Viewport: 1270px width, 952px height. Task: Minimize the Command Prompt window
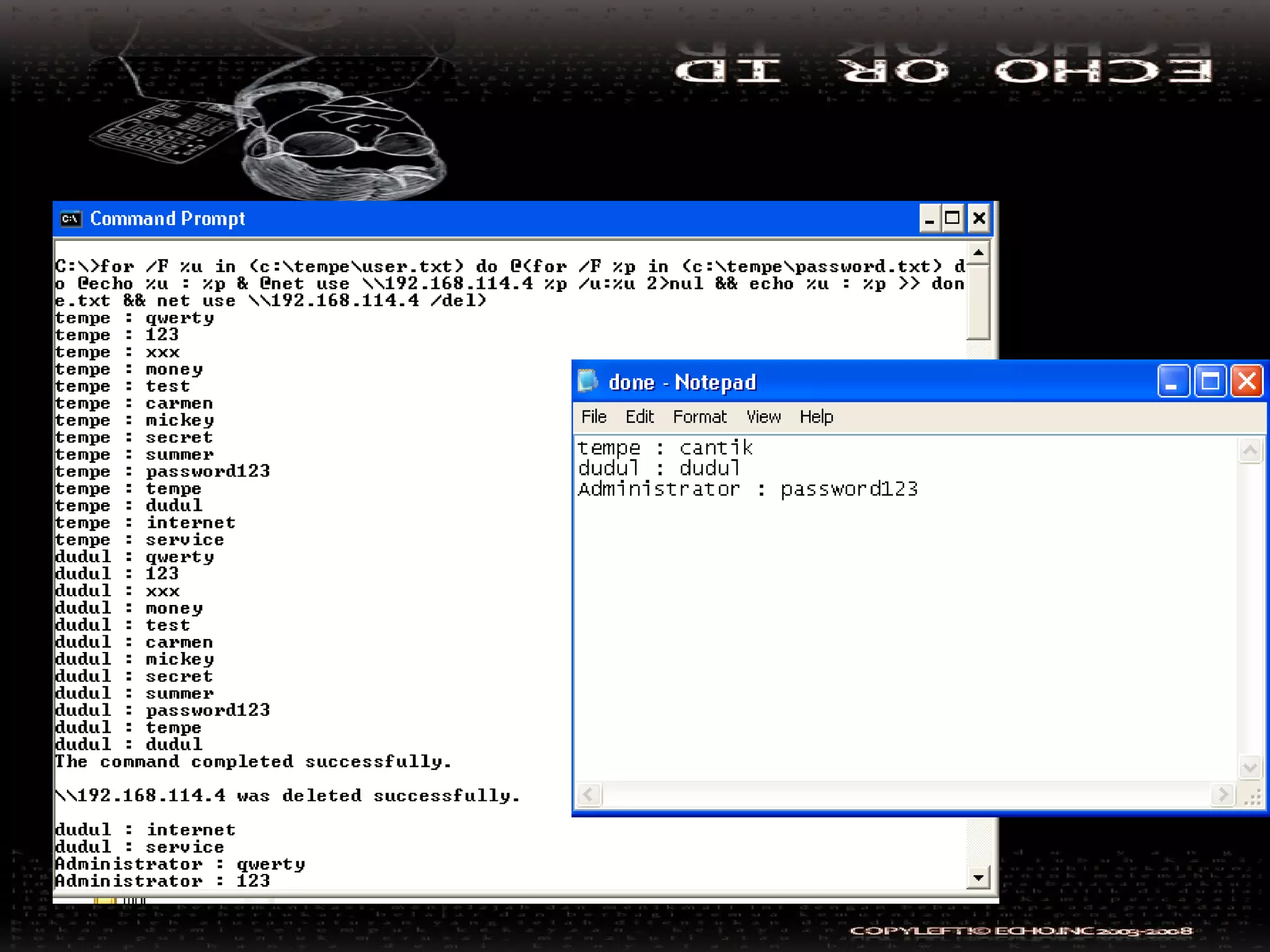click(929, 219)
